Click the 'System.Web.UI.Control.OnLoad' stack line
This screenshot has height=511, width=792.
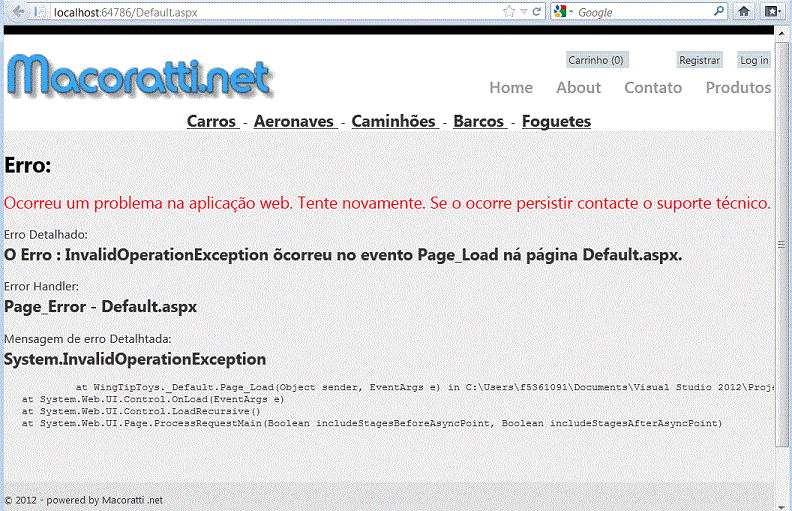coord(153,399)
